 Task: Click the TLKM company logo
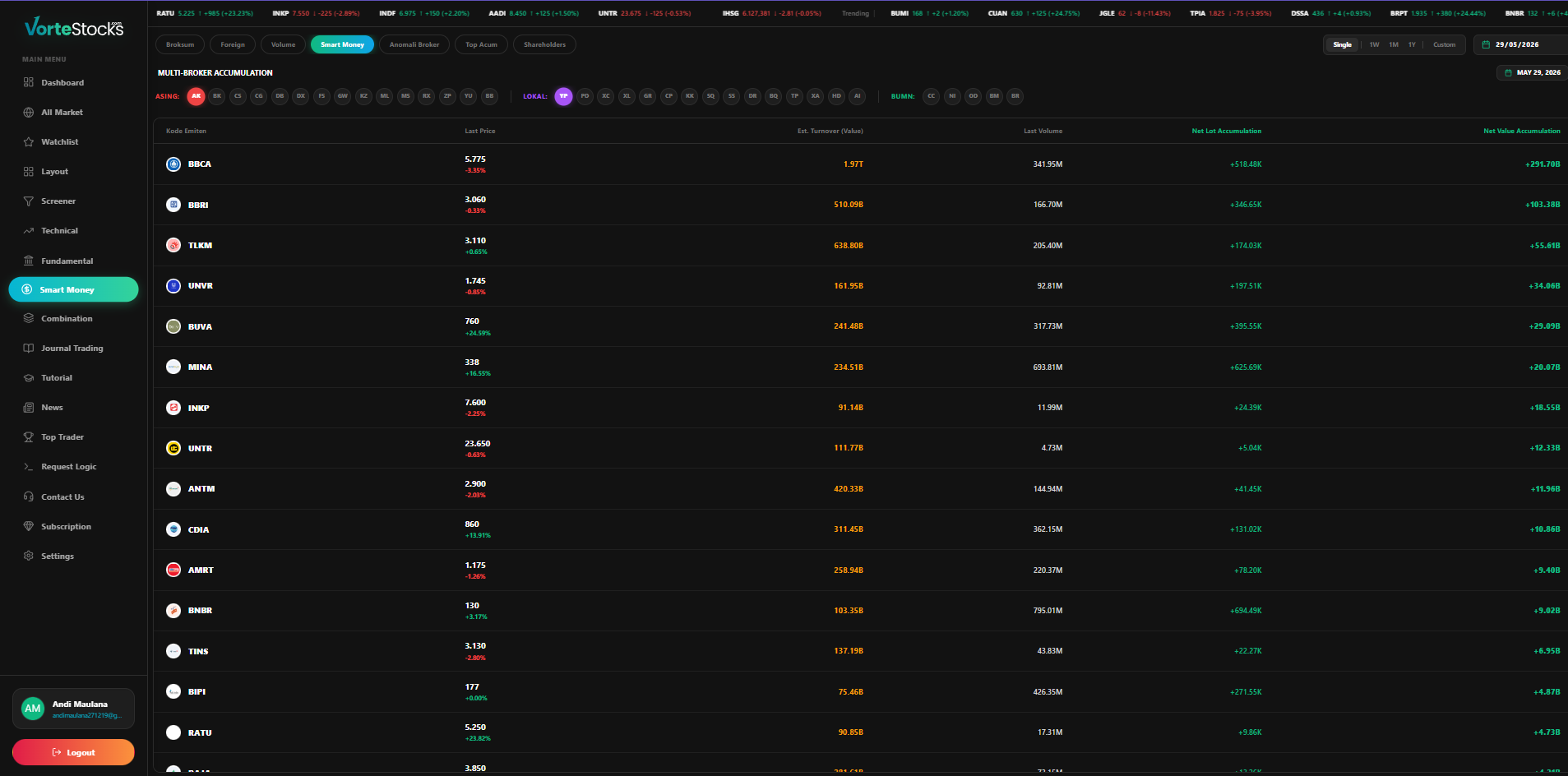tap(173, 245)
